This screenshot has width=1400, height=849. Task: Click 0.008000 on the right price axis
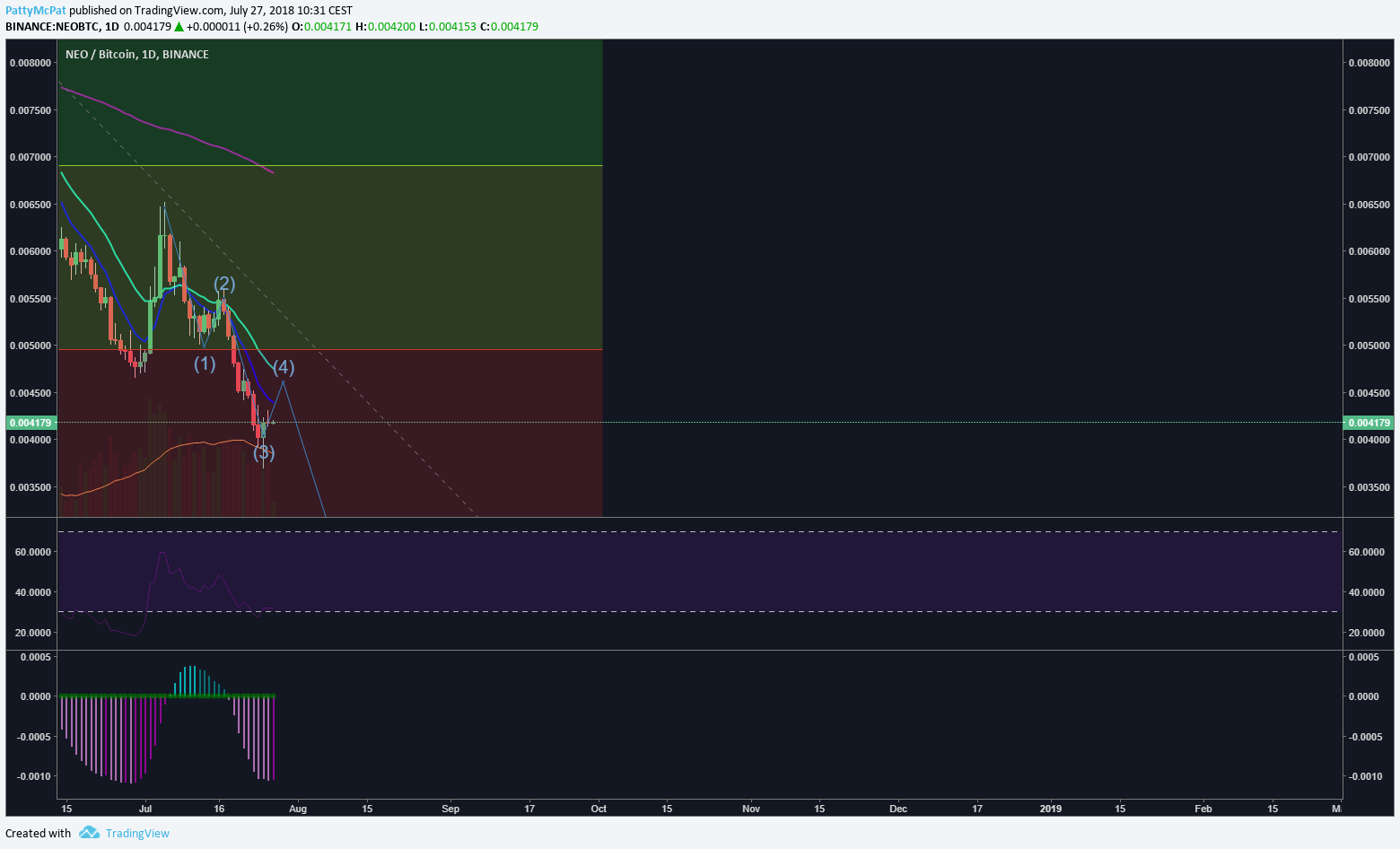coord(1369,63)
